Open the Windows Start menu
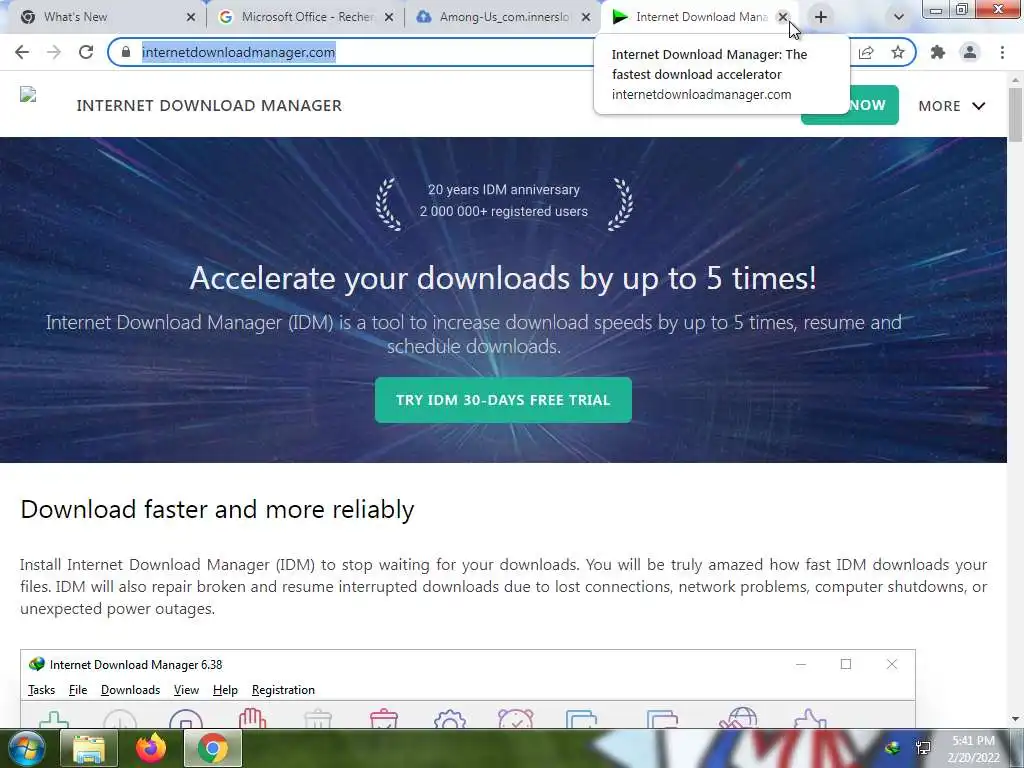The width and height of the screenshot is (1024, 768). (x=26, y=748)
